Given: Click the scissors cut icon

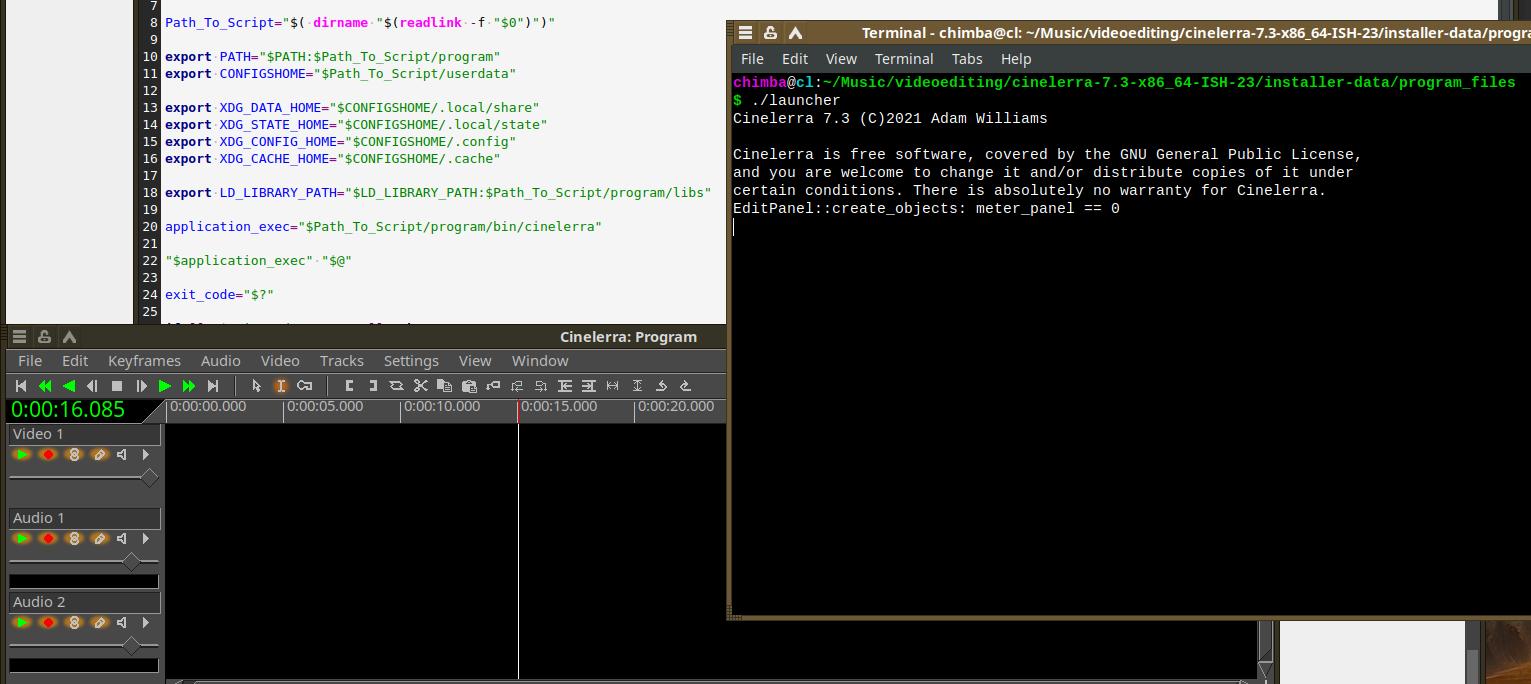Looking at the screenshot, I should (420, 386).
